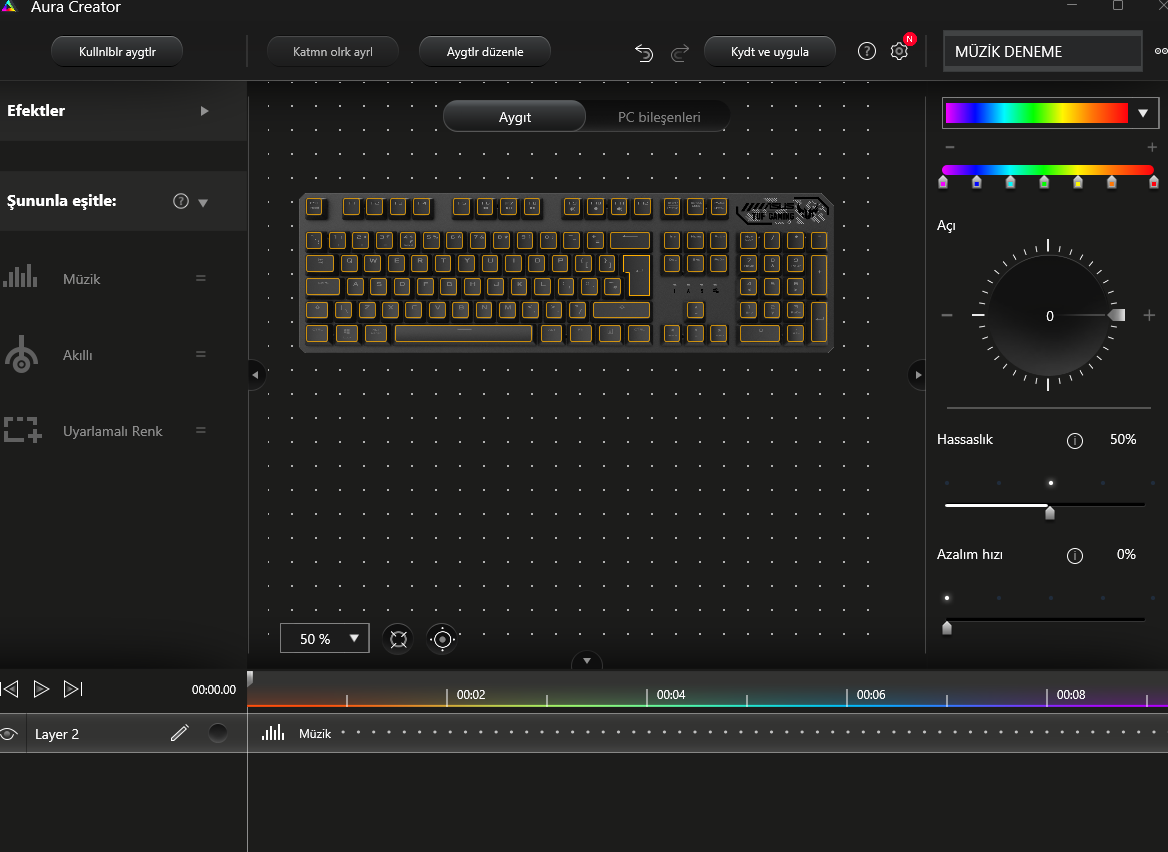Viewport: 1168px width, 852px height.
Task: Click the Müzik drag handle icon
Action: point(200,278)
